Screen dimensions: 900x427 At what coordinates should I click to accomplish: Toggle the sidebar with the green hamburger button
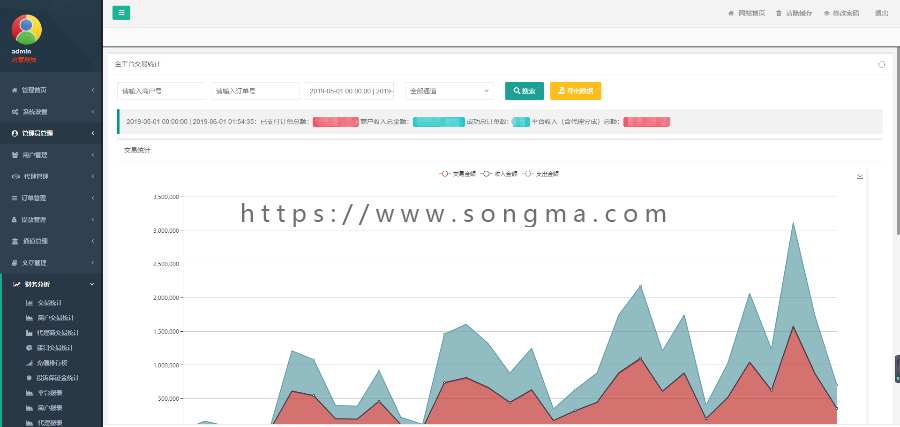point(121,13)
